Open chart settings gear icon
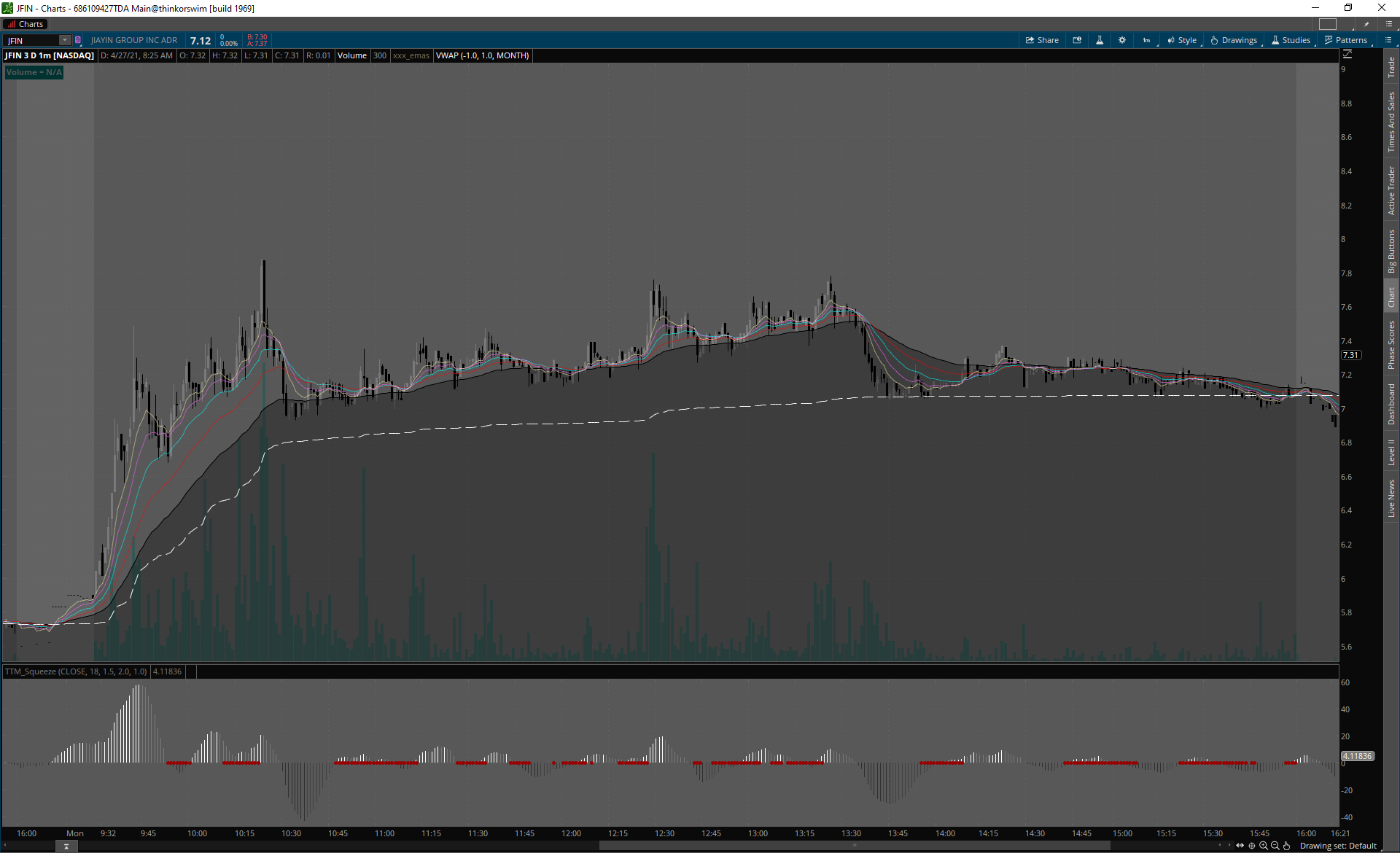Image resolution: width=1400 pixels, height=853 pixels. (1122, 40)
